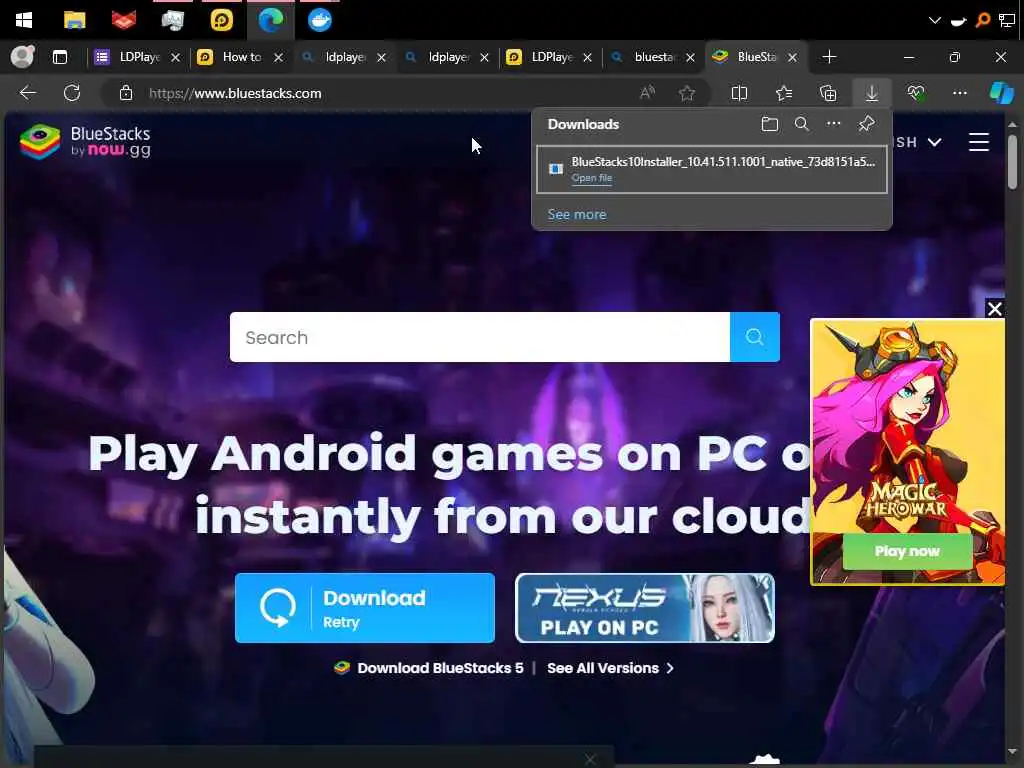Close the bottom notification bar
The height and width of the screenshot is (768, 1024).
[x=590, y=759]
